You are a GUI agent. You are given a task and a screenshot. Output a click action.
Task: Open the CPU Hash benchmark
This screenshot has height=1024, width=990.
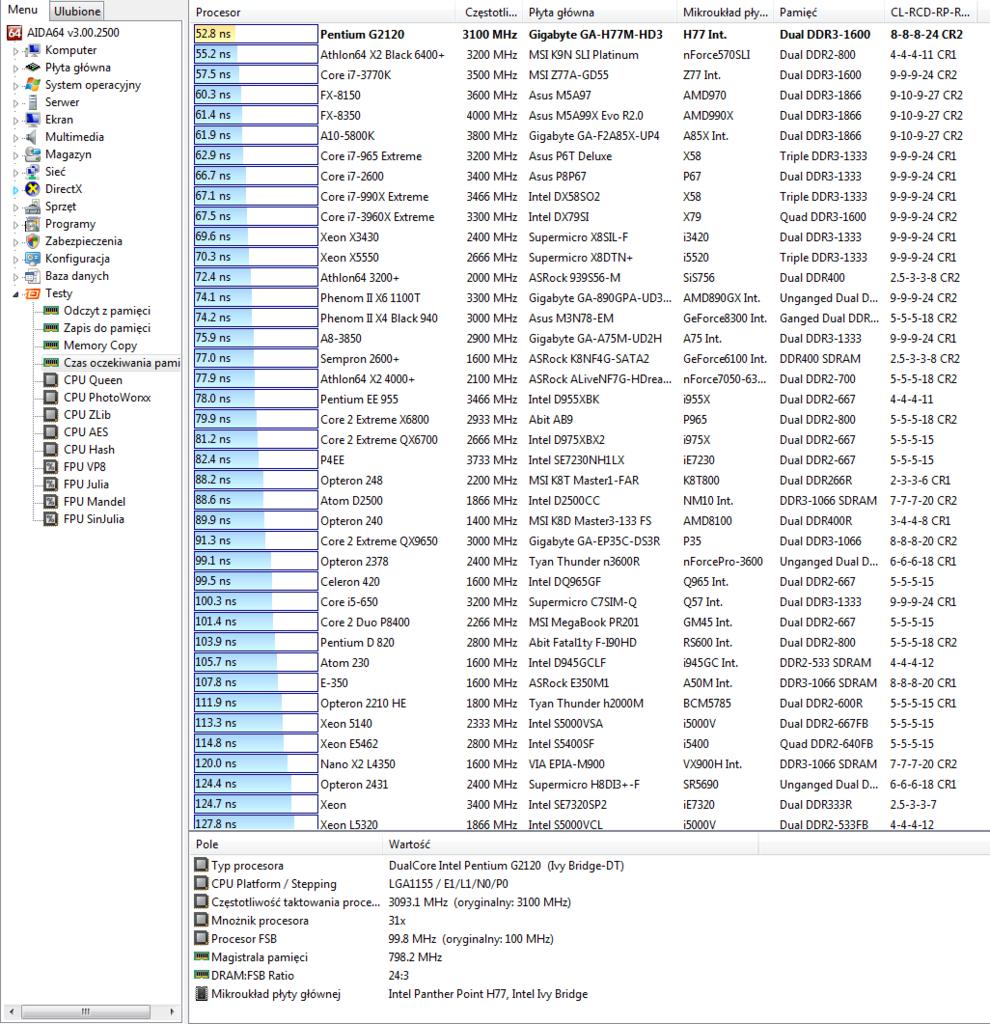[x=89, y=449]
